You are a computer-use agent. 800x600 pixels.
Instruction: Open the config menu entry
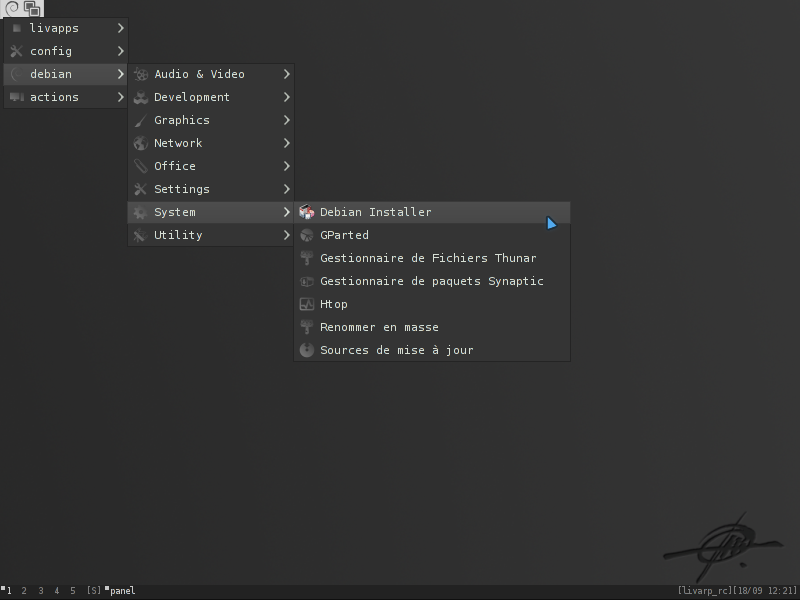(66, 51)
